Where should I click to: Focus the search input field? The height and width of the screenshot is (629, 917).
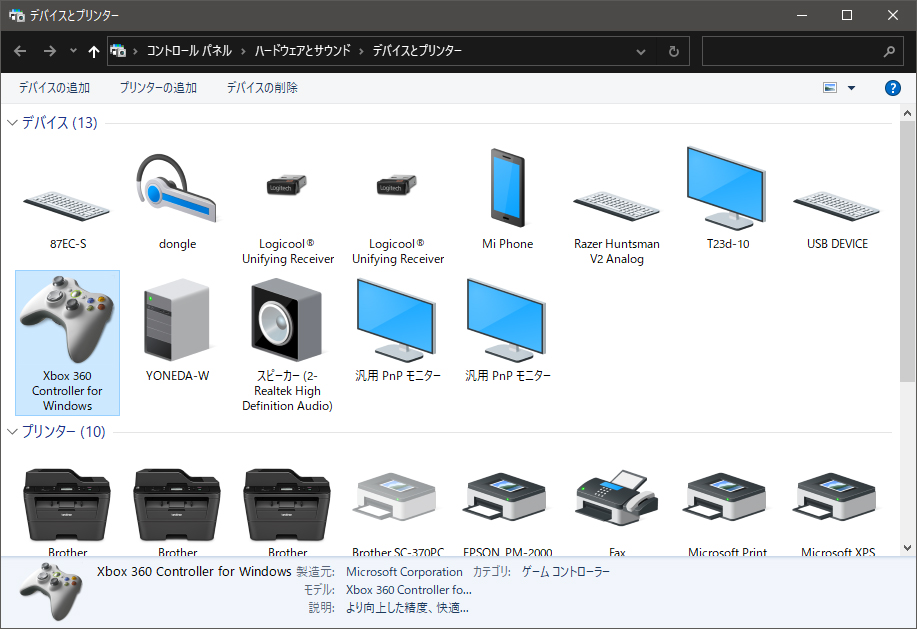pos(792,51)
